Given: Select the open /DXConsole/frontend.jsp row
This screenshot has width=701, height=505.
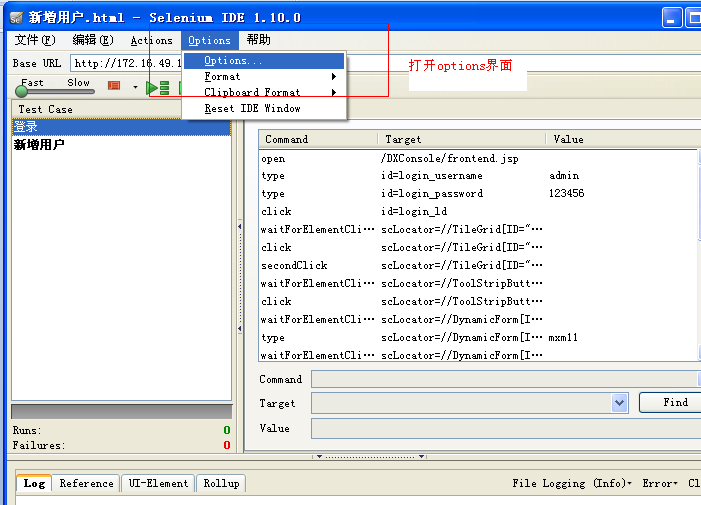Looking at the screenshot, I should 478,159.
